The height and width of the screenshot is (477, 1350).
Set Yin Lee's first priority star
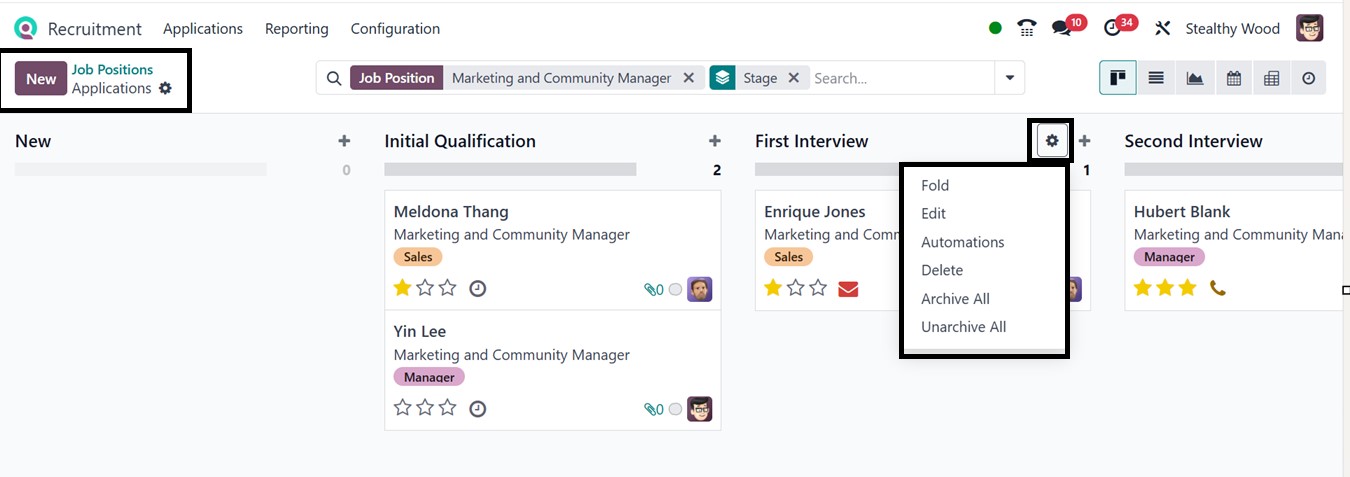click(x=403, y=408)
